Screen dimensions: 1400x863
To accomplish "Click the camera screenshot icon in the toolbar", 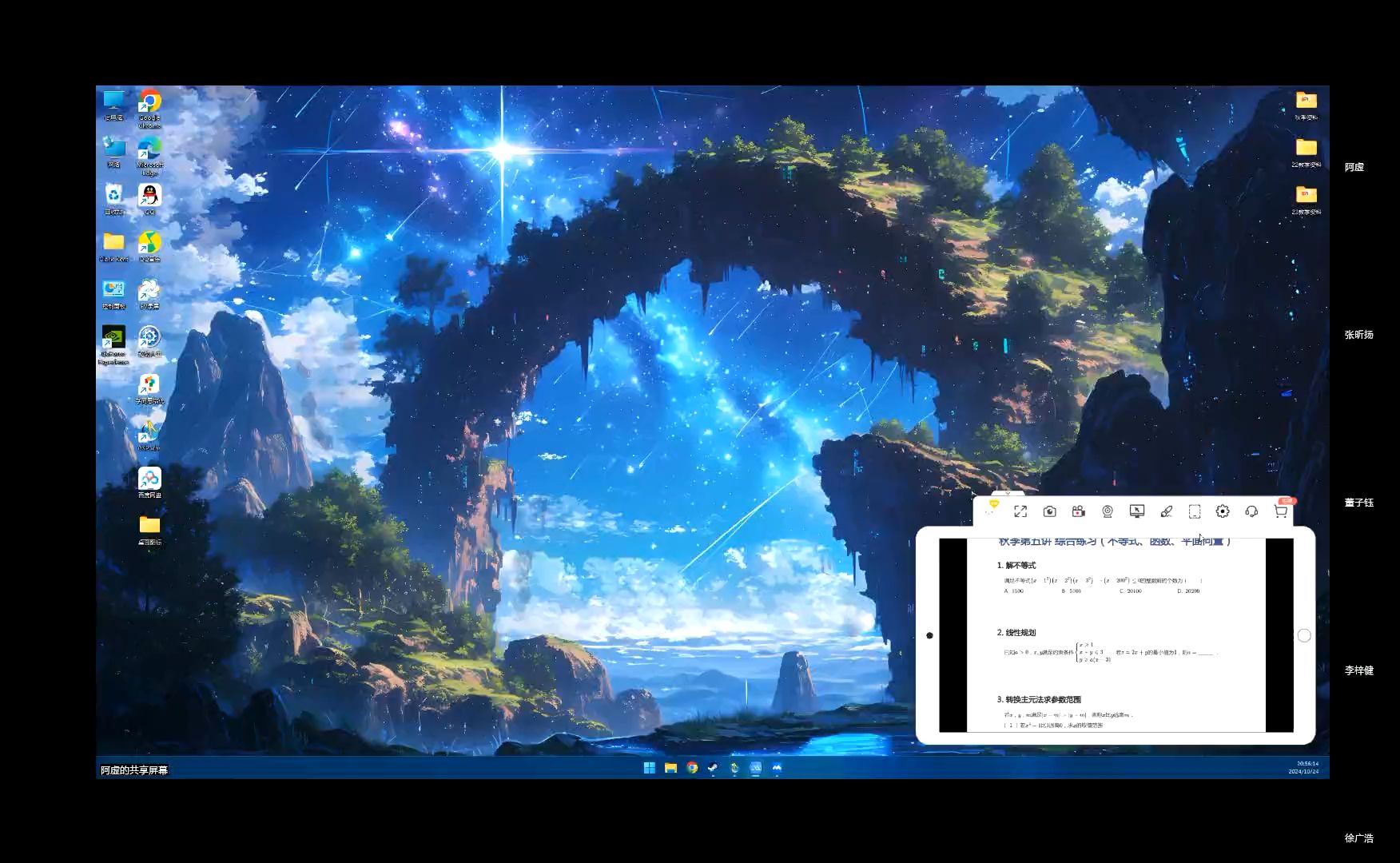I will 1050,511.
